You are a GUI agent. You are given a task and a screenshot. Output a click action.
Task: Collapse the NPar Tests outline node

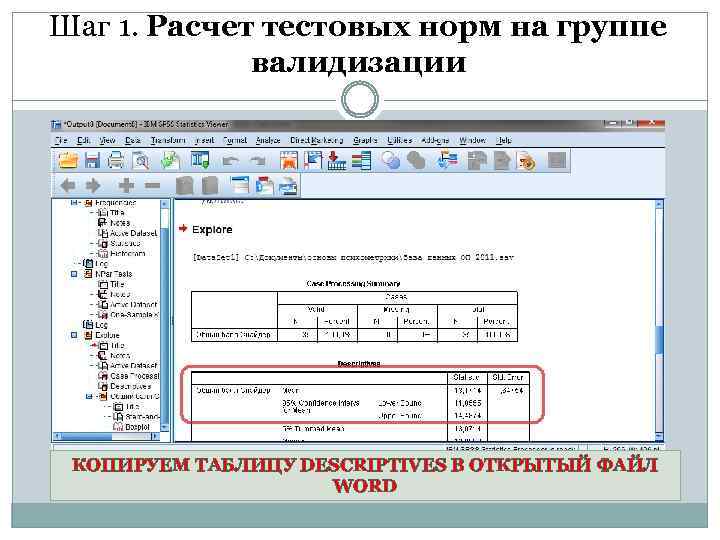click(x=73, y=274)
